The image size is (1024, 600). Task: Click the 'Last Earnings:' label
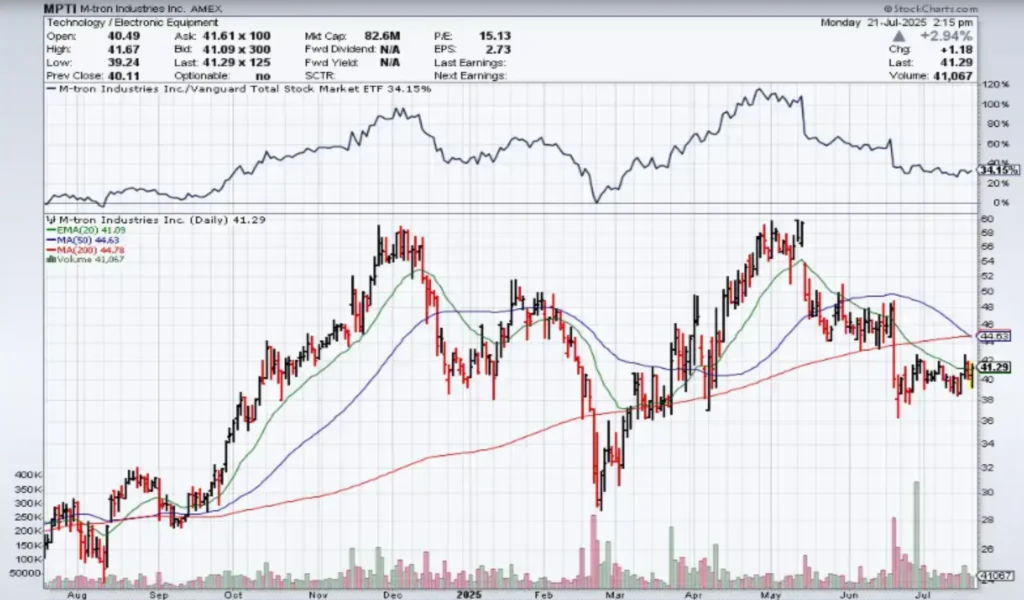[x=470, y=63]
